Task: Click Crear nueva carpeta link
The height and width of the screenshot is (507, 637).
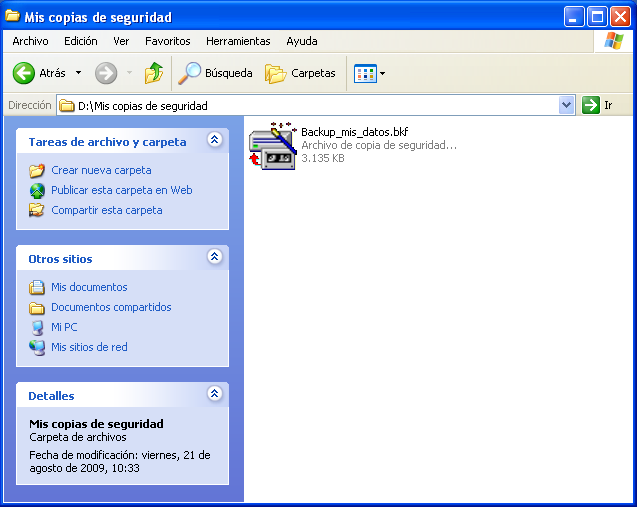Action: click(x=101, y=170)
